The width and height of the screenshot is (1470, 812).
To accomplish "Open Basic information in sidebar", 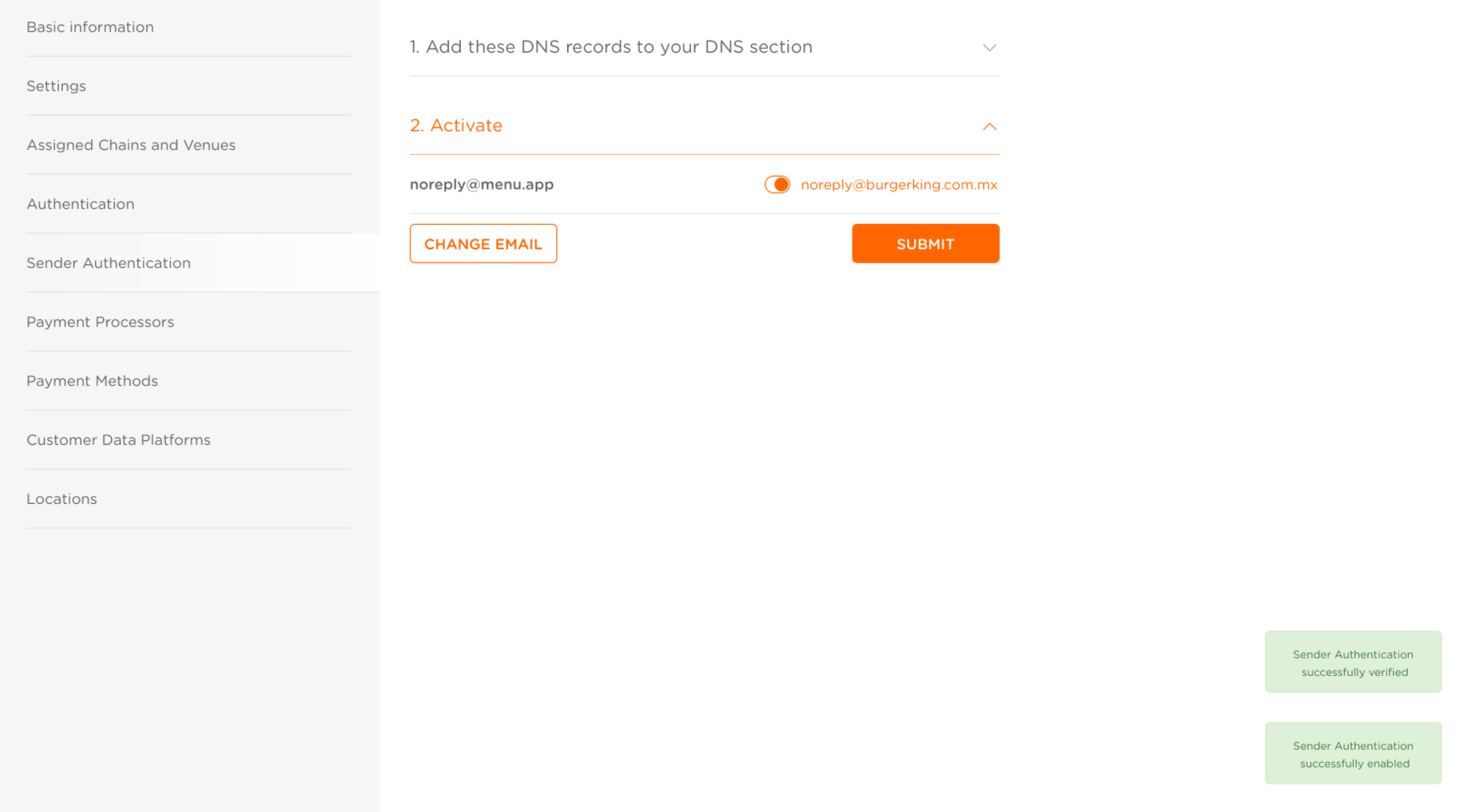I will coord(90,28).
